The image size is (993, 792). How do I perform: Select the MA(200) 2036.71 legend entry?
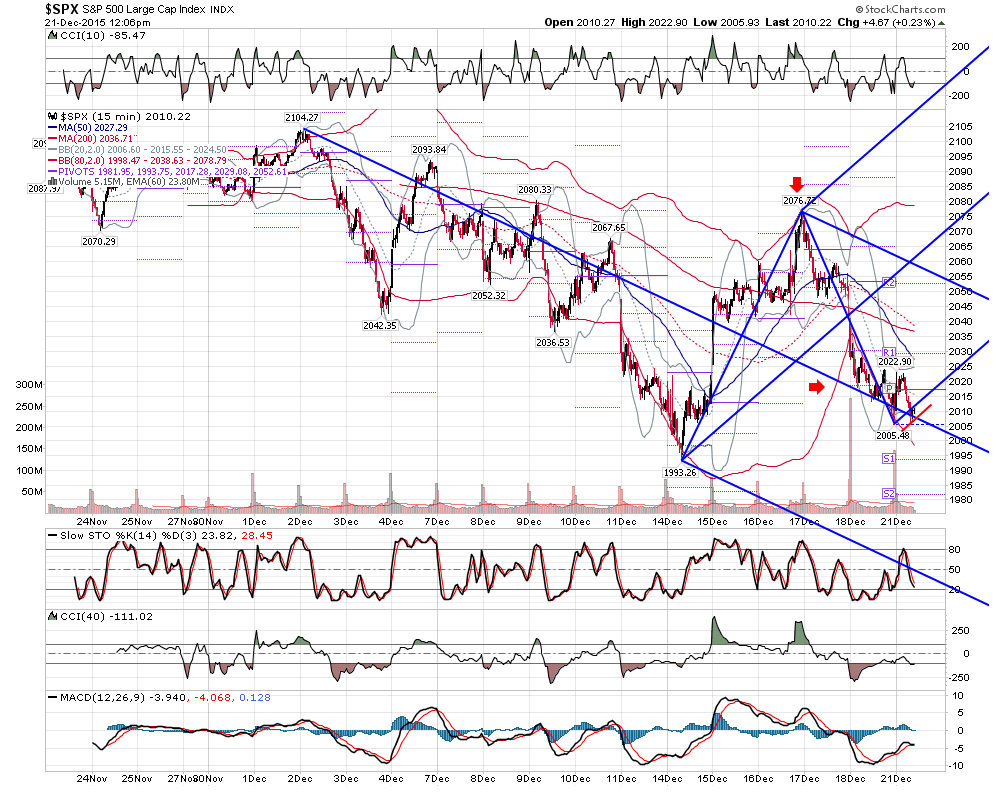91,139
